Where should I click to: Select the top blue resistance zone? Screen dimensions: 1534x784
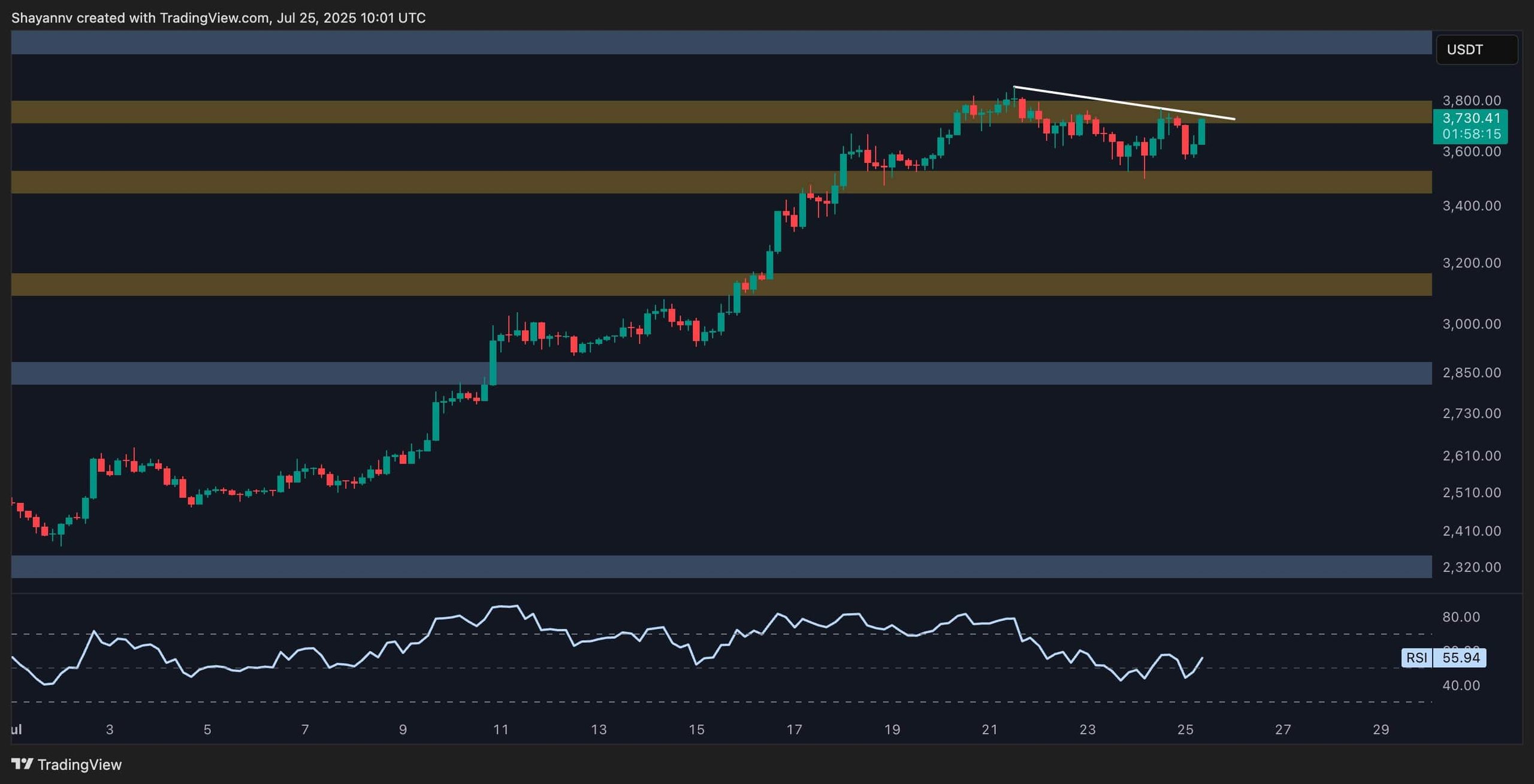(721, 43)
